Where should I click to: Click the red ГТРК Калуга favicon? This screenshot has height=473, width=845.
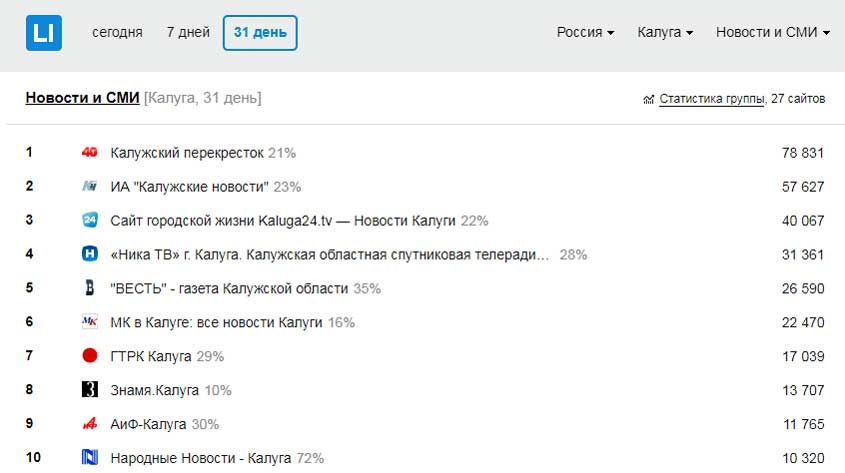[89, 357]
